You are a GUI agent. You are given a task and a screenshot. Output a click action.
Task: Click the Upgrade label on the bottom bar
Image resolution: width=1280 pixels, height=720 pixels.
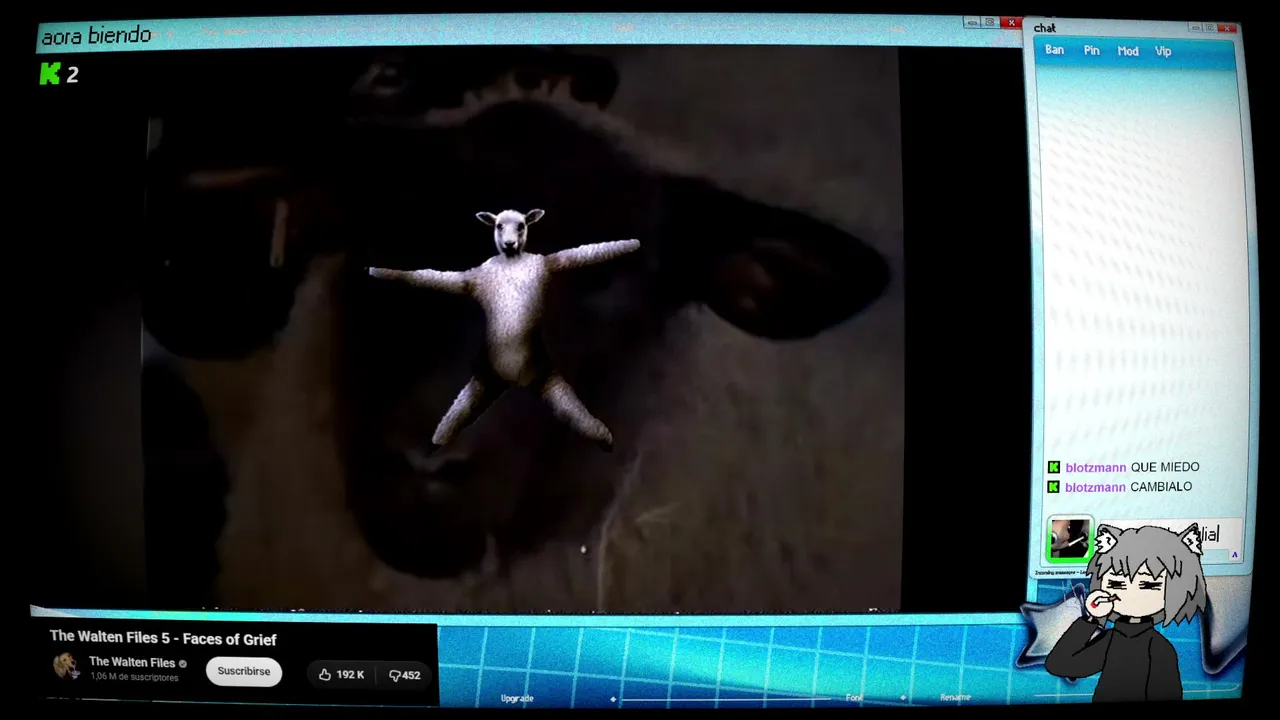tap(517, 698)
